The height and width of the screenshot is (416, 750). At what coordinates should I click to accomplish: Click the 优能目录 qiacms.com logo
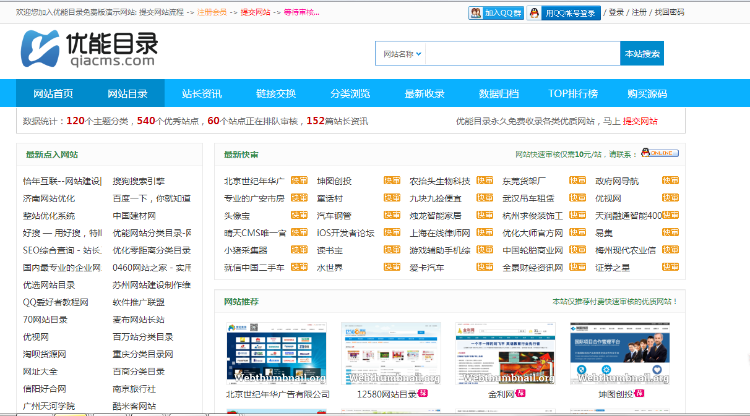tap(89, 49)
